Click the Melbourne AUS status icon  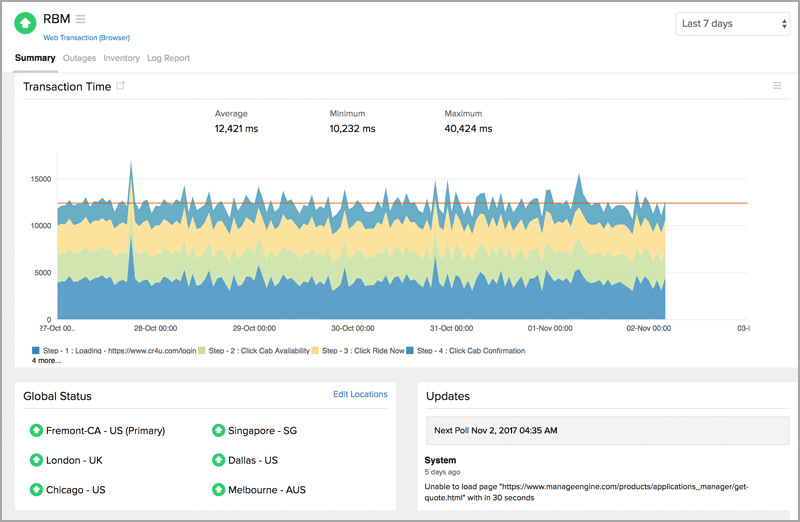pyautogui.click(x=218, y=490)
